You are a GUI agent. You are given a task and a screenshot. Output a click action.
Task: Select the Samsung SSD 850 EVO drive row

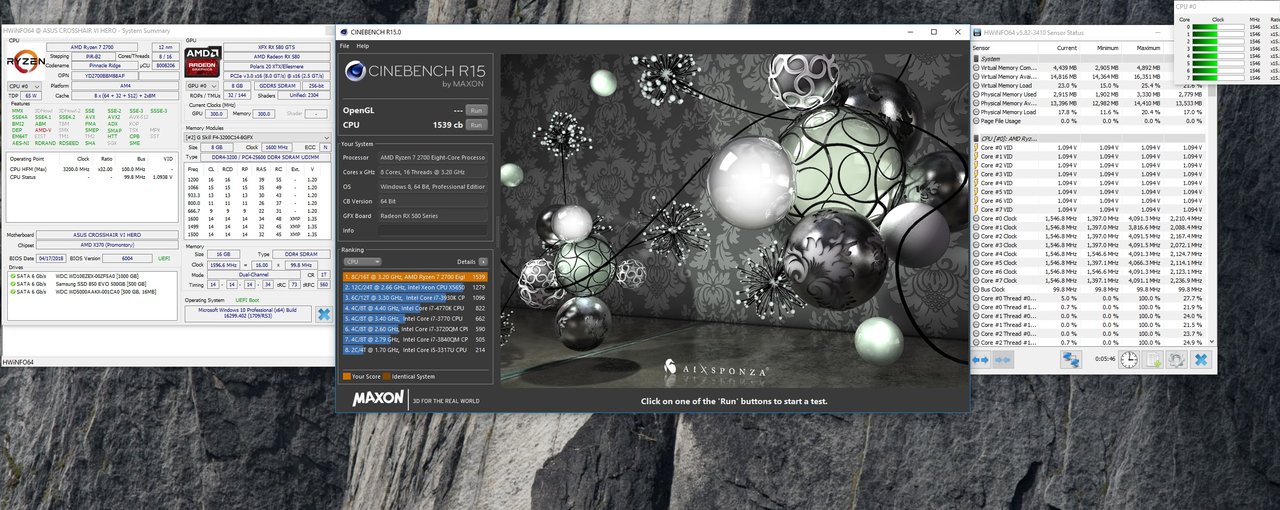[93, 283]
